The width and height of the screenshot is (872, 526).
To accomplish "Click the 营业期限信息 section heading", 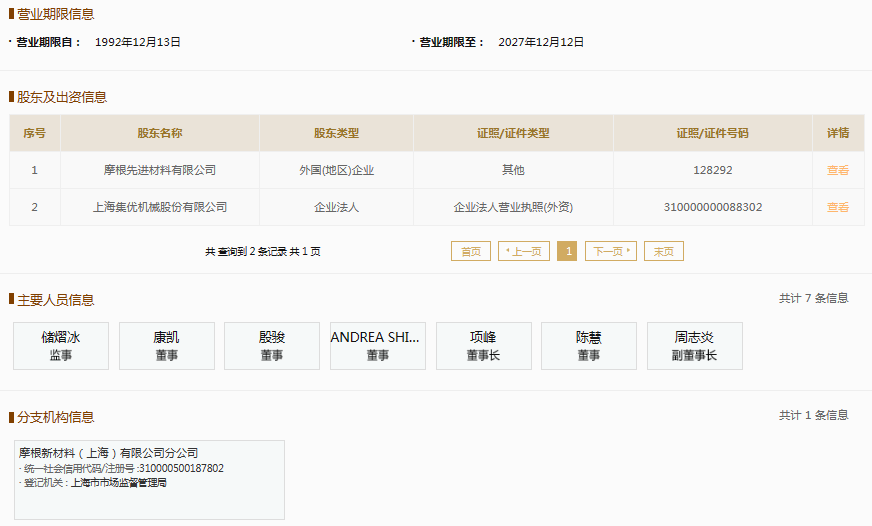I will [56, 14].
